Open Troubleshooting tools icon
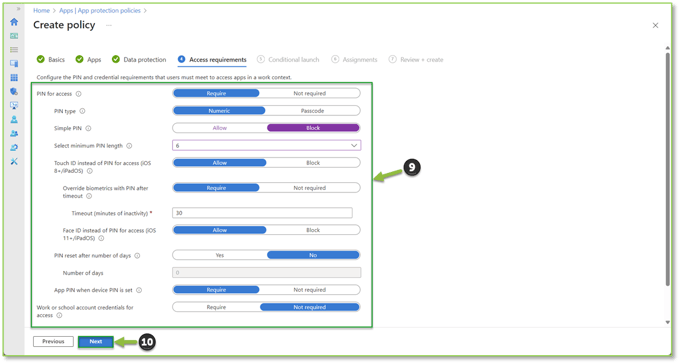680x364 pixels. (14, 161)
